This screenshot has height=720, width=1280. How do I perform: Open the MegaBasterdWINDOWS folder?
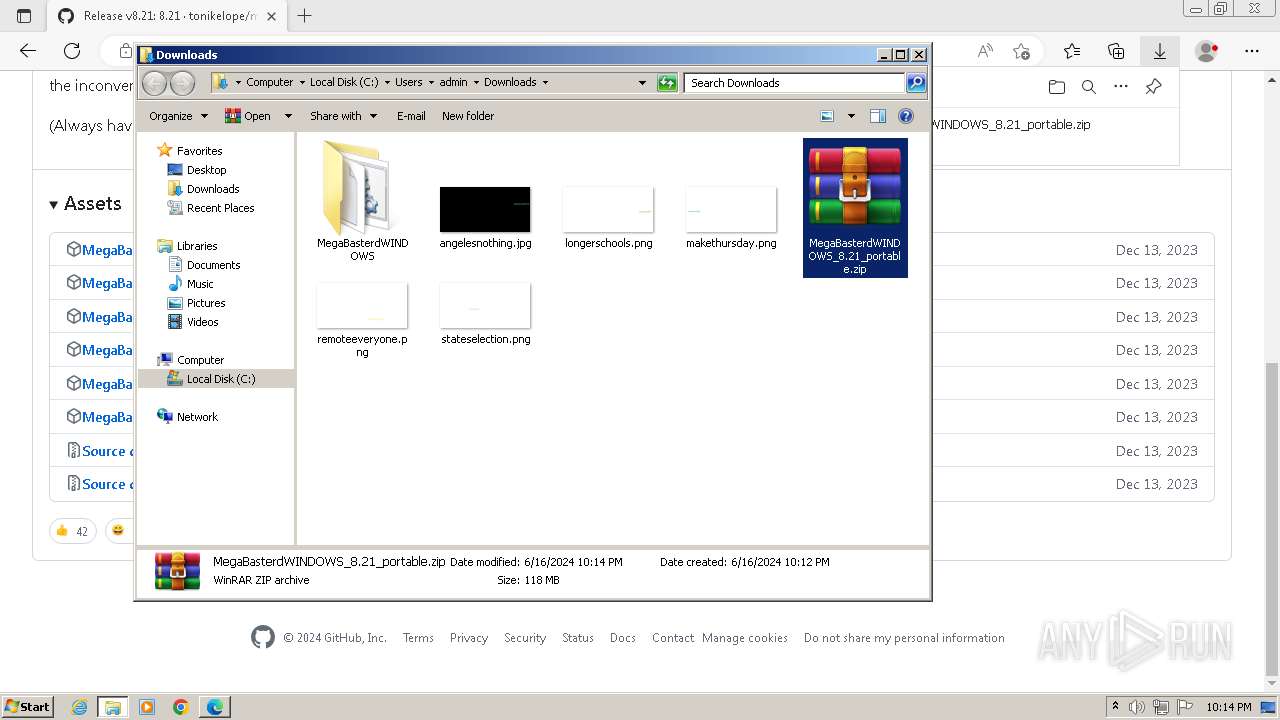click(x=362, y=200)
